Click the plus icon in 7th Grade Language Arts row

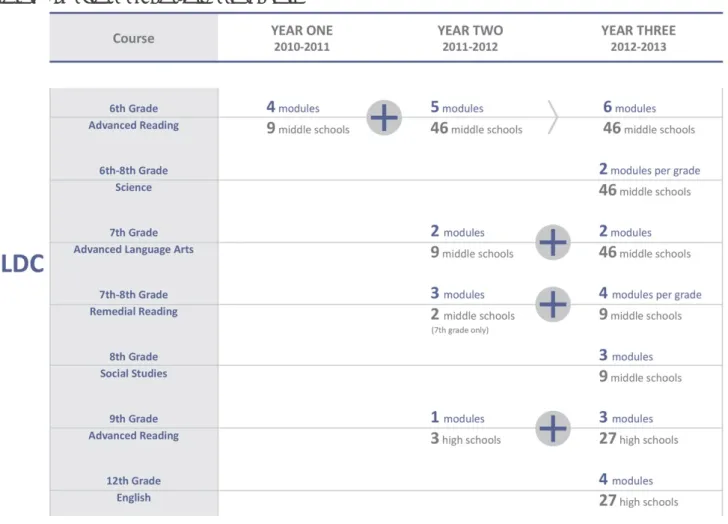tap(552, 242)
